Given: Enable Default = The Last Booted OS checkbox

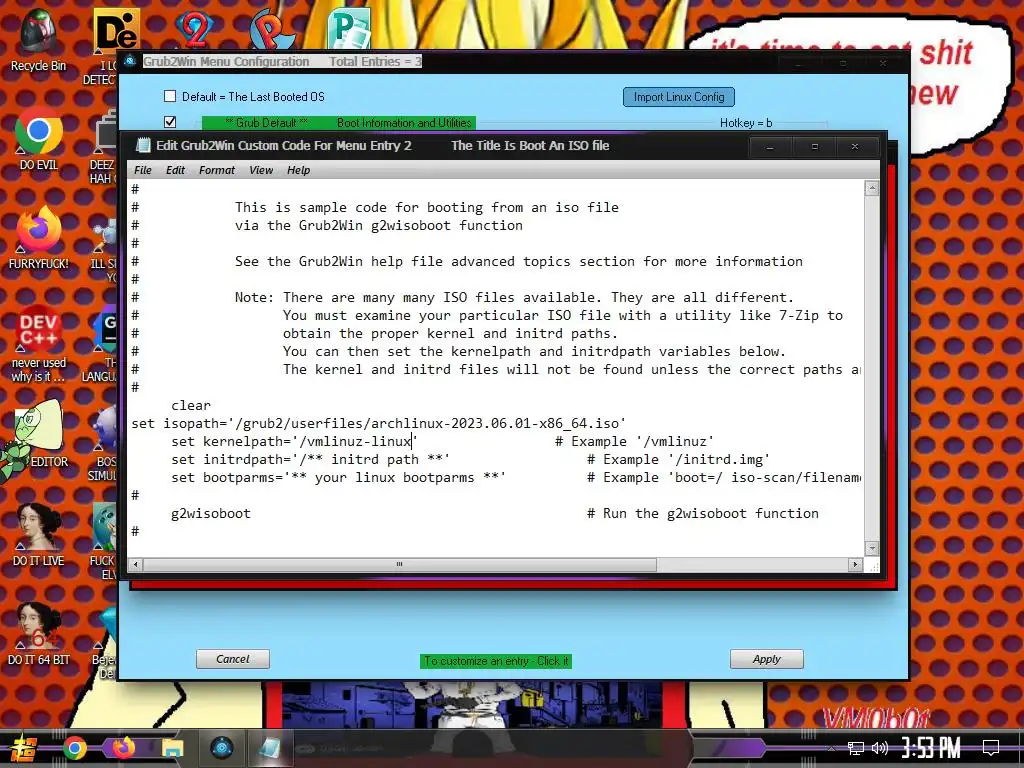Looking at the screenshot, I should click(170, 97).
